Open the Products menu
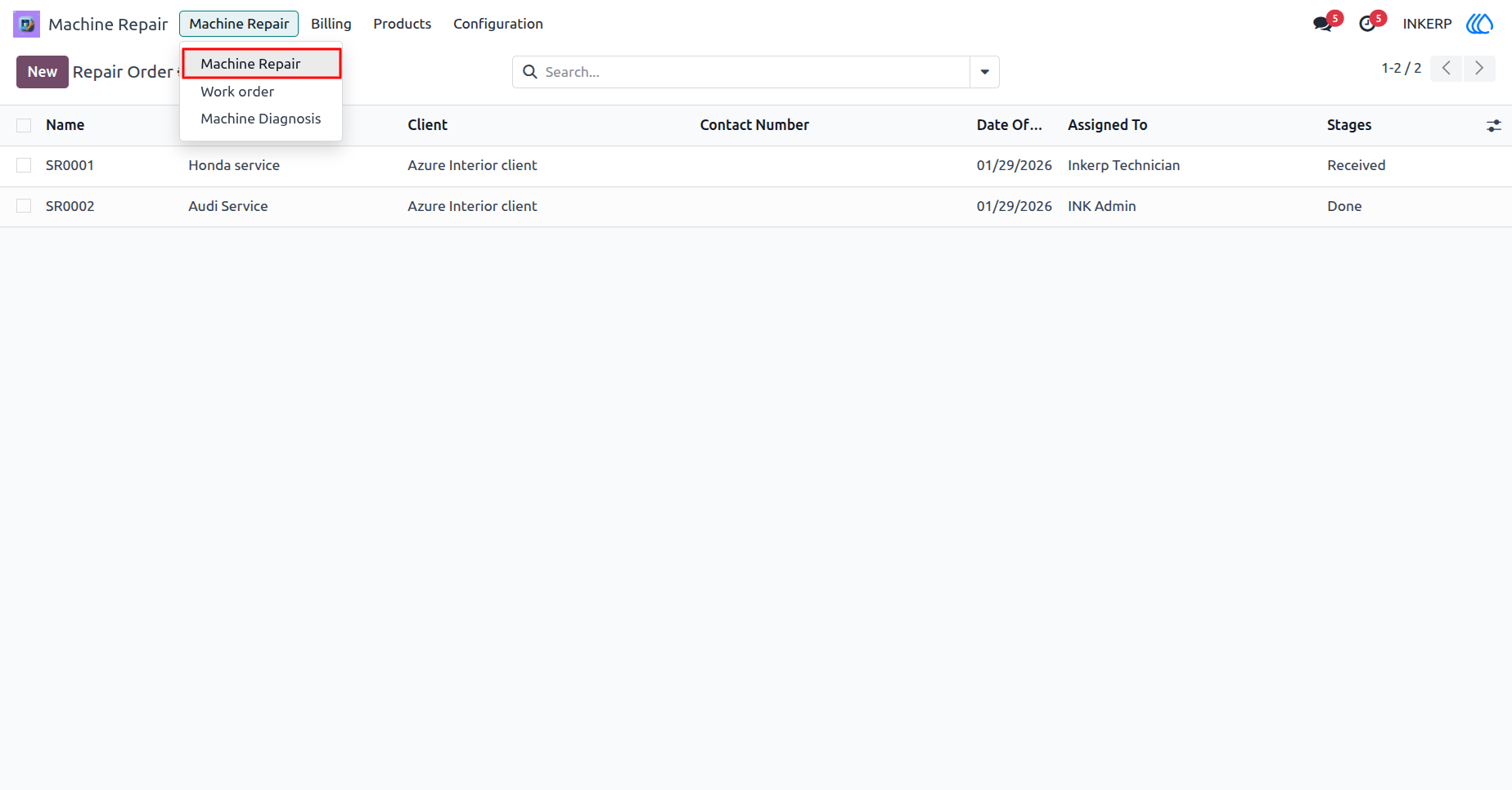 coord(402,24)
